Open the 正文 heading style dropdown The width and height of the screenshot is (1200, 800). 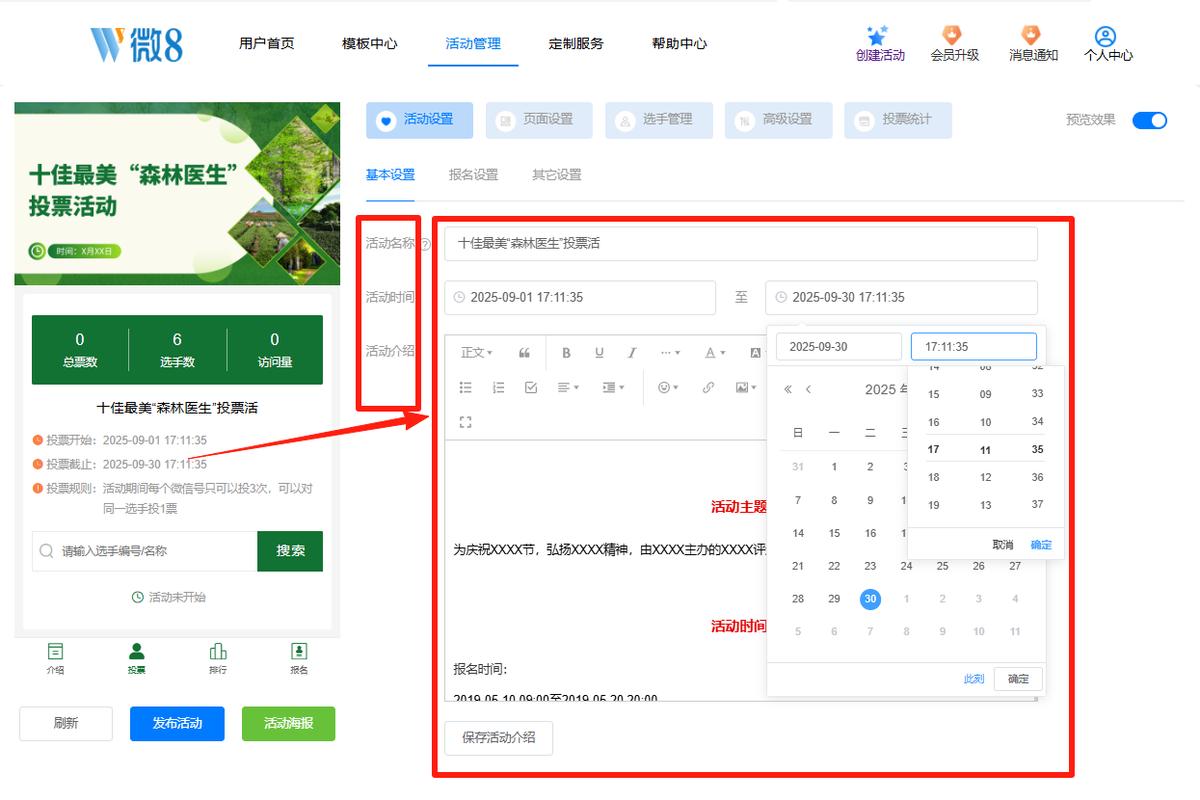point(475,353)
